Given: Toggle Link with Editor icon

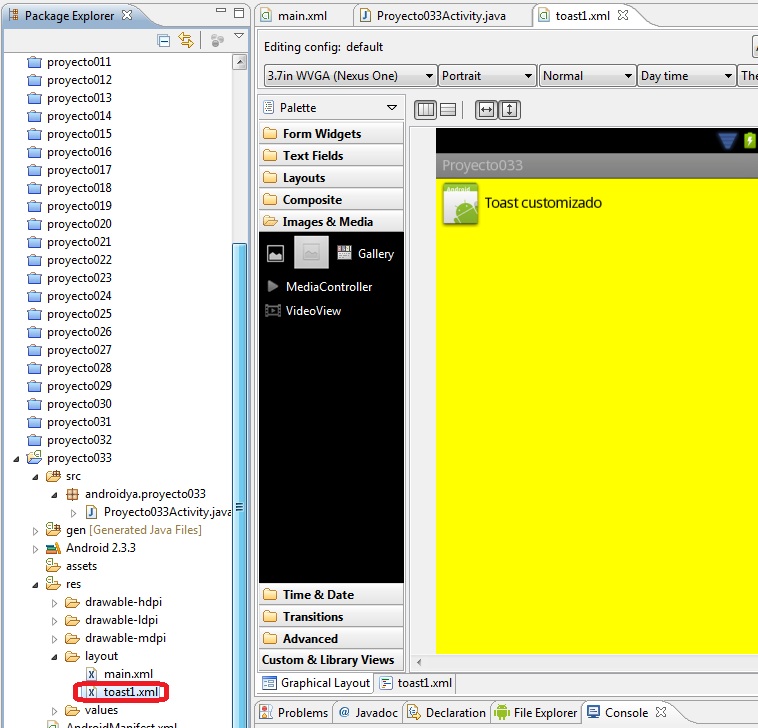Looking at the screenshot, I should tap(186, 40).
